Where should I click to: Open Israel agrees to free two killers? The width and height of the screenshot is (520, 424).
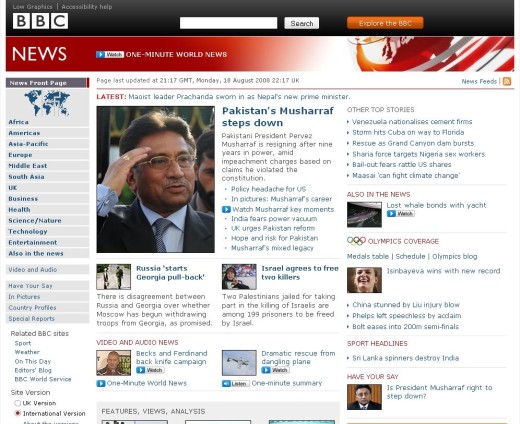300,273
